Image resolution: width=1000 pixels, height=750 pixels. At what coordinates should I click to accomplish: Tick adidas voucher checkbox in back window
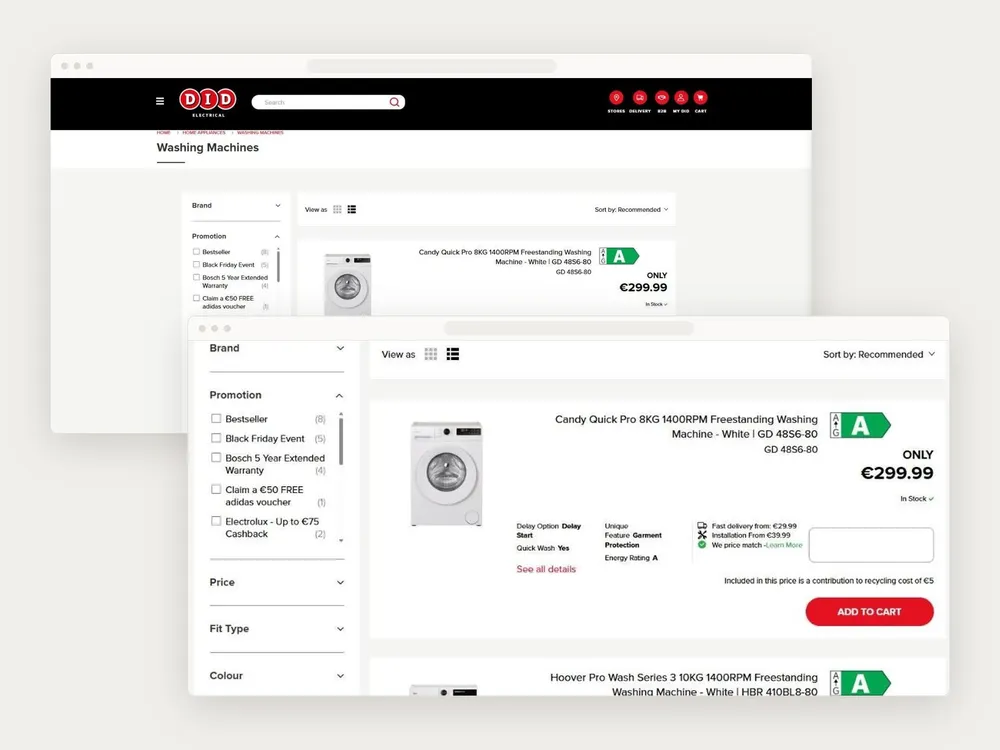[196, 298]
